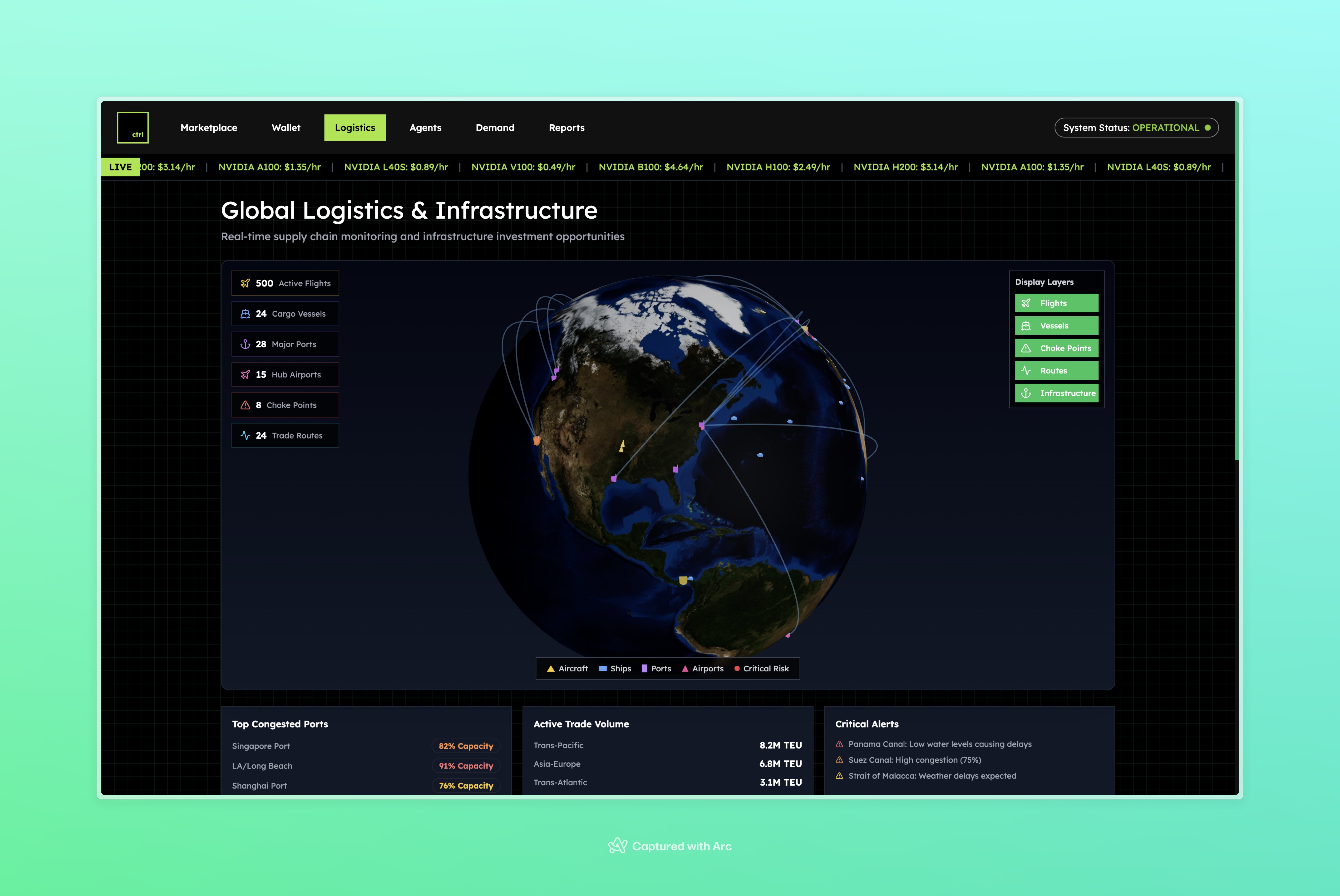Viewport: 1340px width, 896px height.
Task: Toggle the Flights display layer
Action: click(1056, 303)
